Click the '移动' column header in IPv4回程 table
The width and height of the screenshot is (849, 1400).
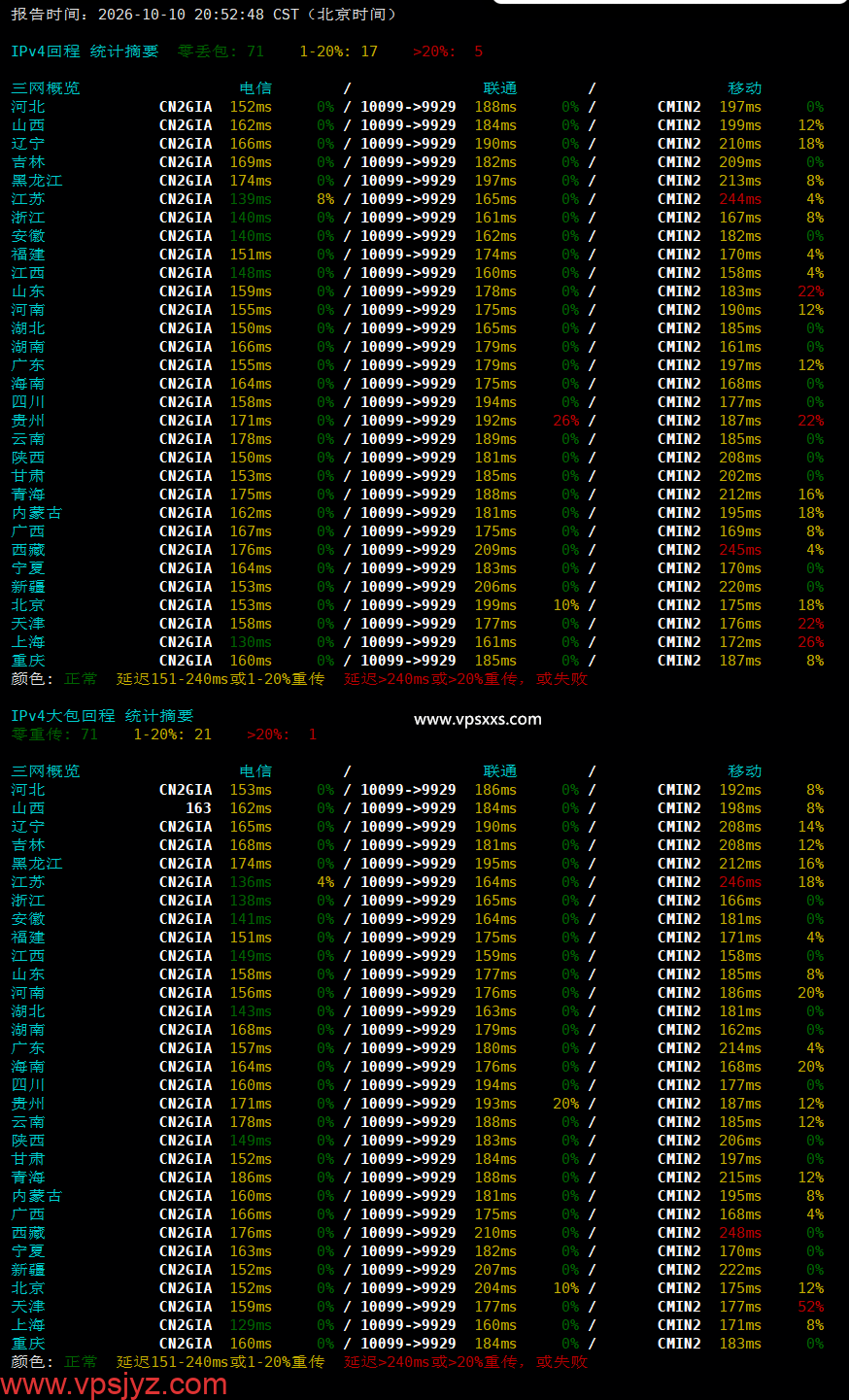tap(745, 88)
